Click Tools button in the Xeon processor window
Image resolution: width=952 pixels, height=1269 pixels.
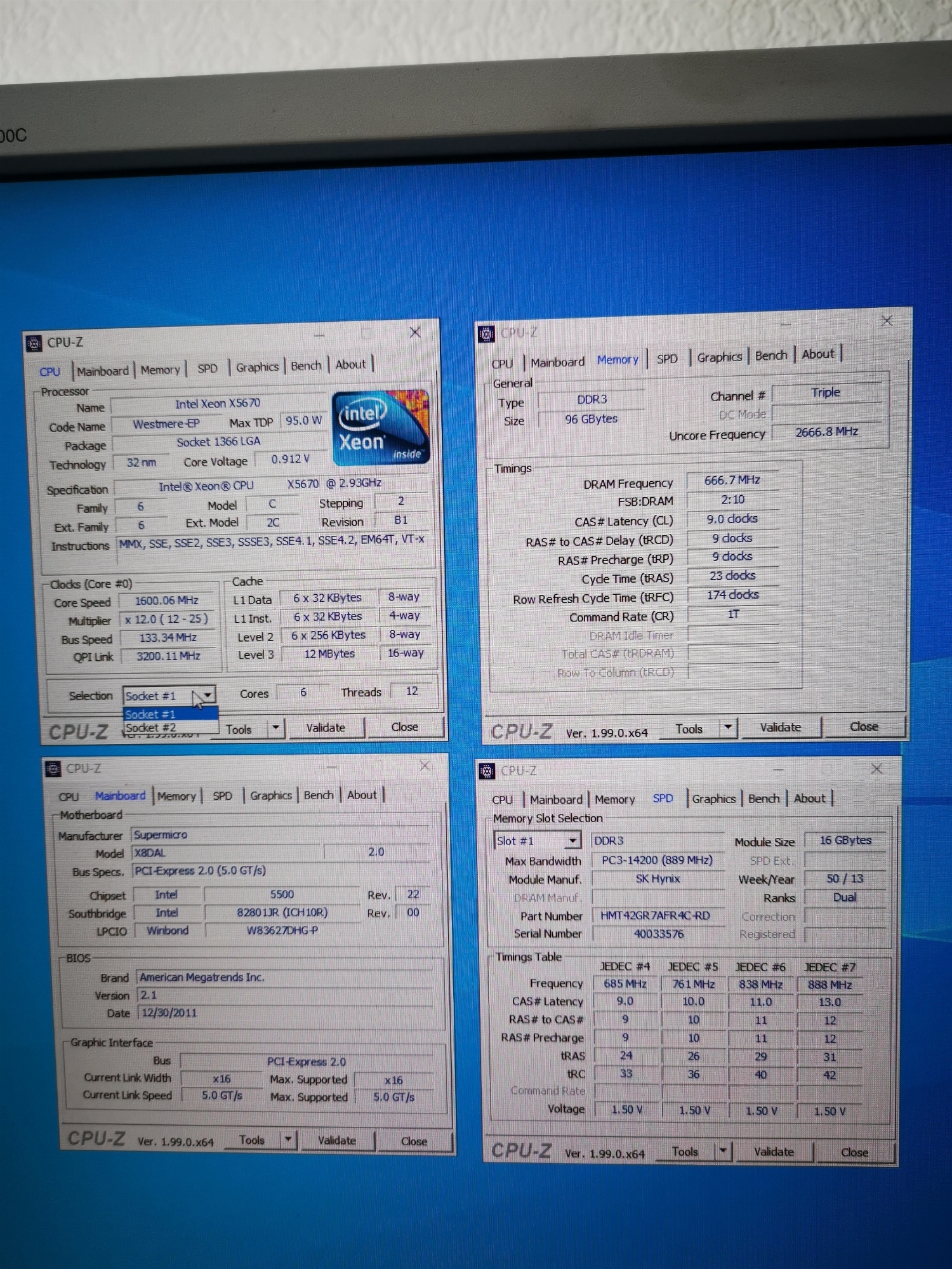pyautogui.click(x=239, y=729)
